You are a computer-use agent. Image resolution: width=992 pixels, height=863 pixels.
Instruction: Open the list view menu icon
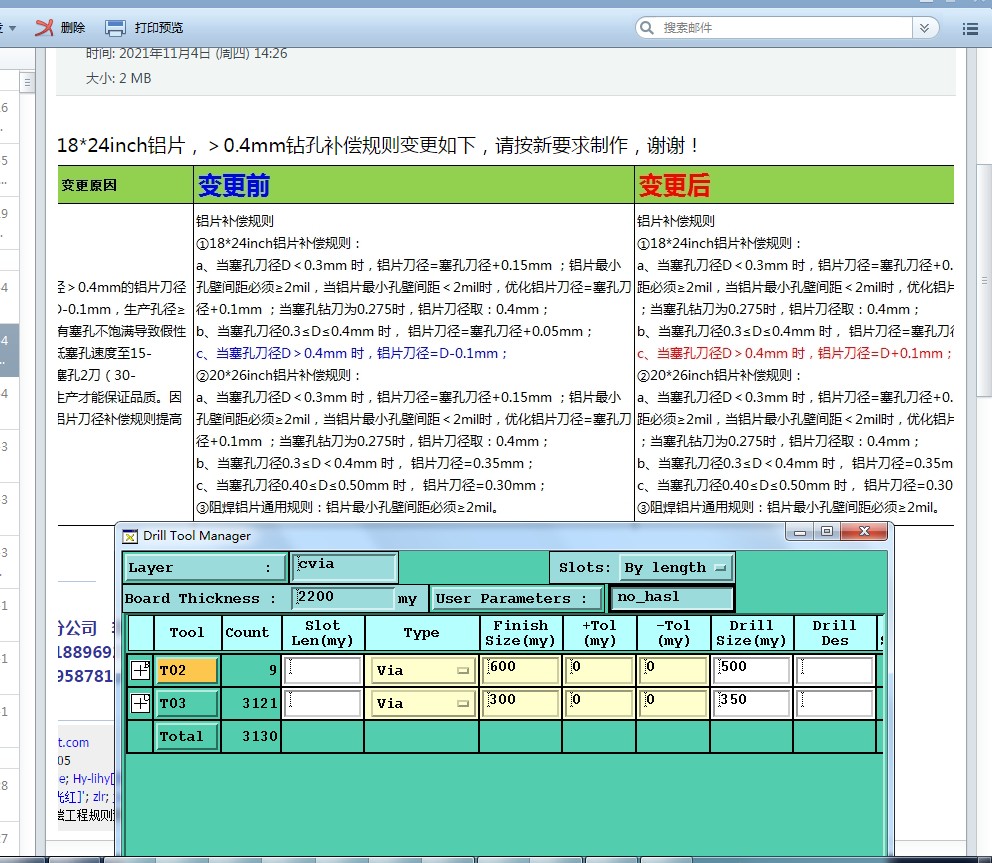(970, 28)
